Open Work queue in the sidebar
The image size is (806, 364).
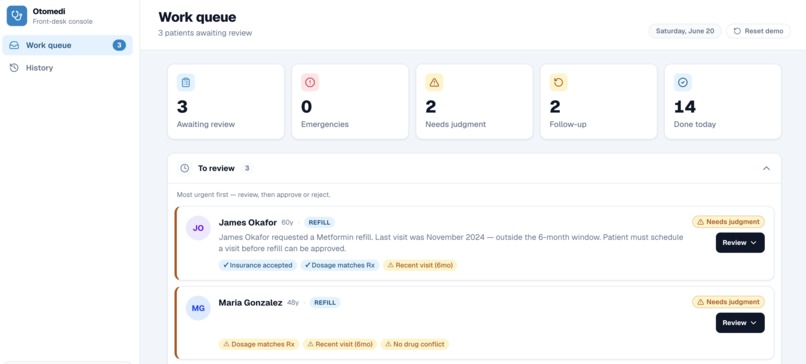click(67, 45)
